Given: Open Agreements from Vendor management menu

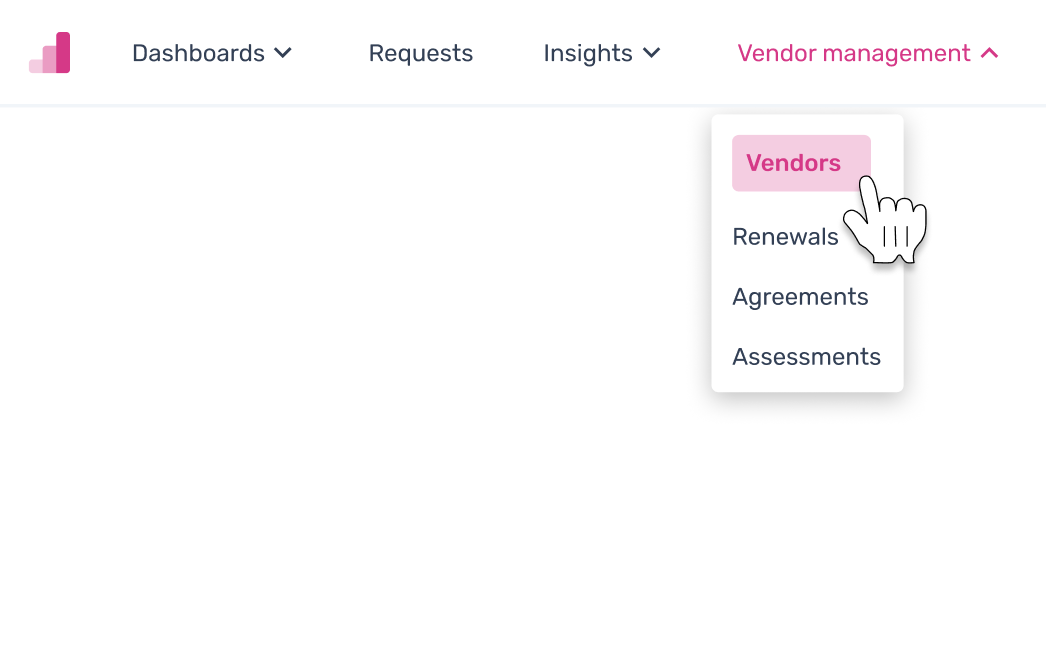Looking at the screenshot, I should pyautogui.click(x=801, y=297).
